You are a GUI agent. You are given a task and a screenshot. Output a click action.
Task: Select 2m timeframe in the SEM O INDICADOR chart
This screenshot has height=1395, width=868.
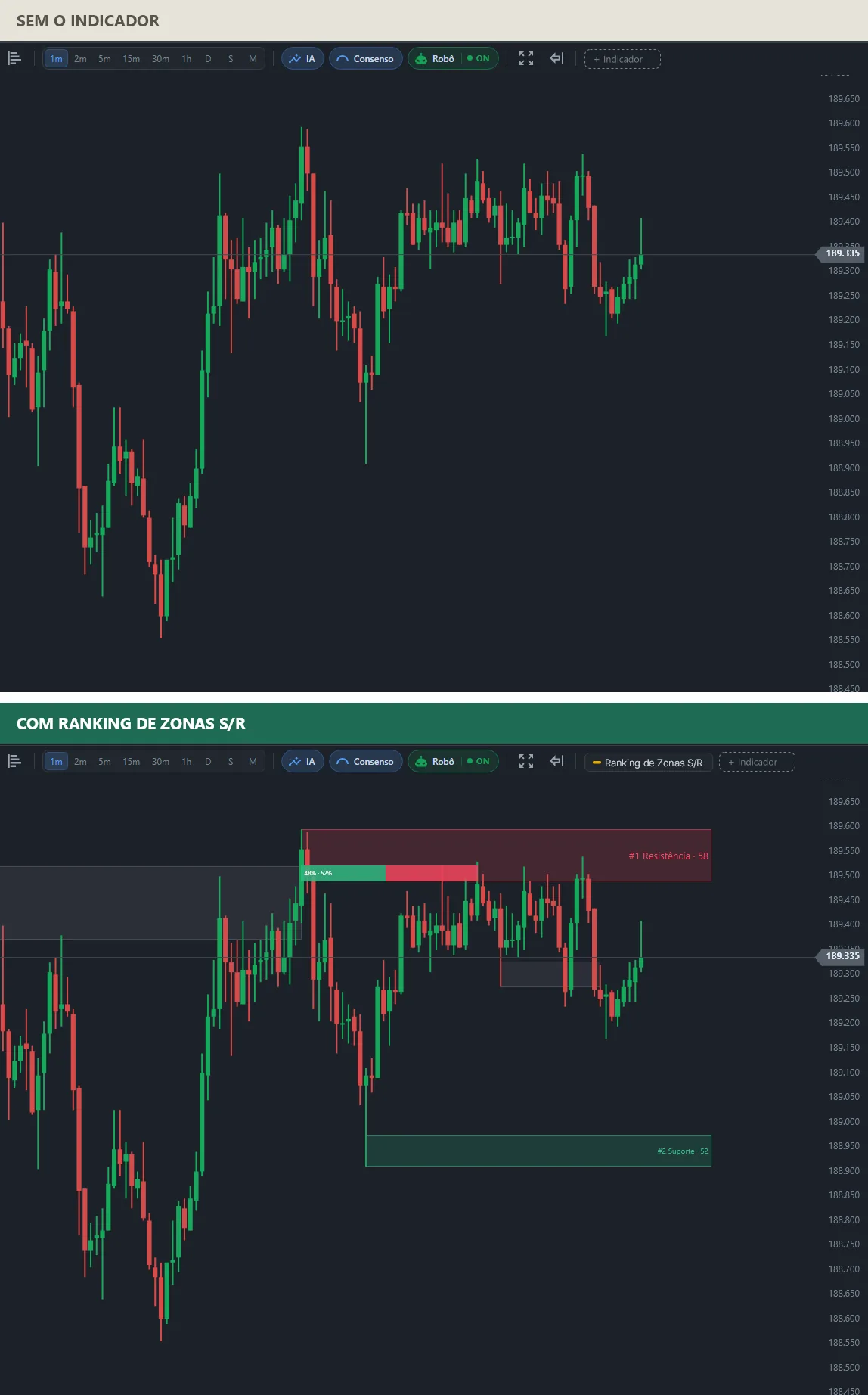[80, 59]
